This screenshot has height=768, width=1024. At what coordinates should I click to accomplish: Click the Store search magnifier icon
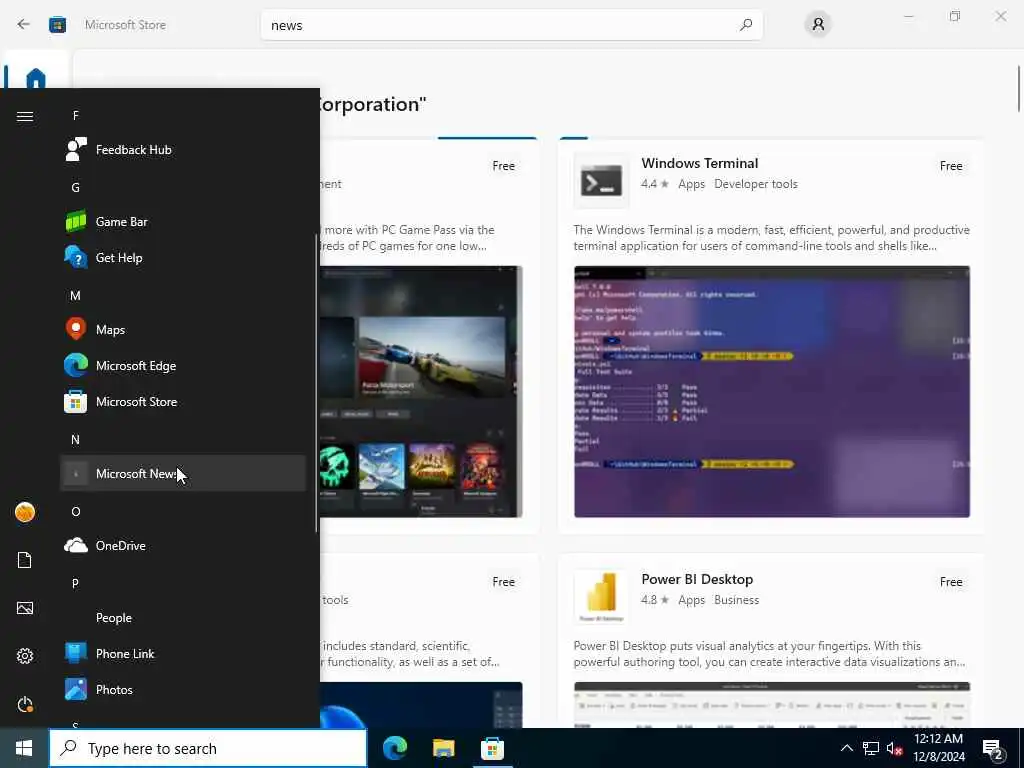pyautogui.click(x=746, y=25)
